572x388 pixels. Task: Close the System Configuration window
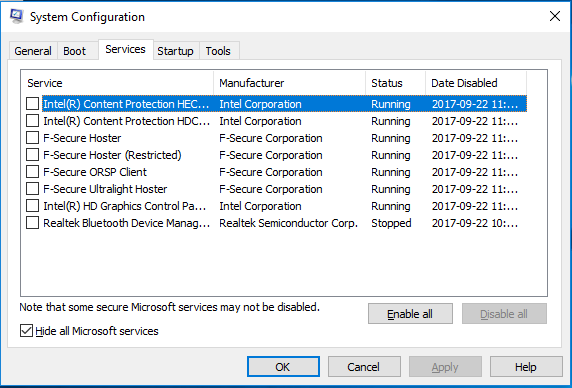555,16
